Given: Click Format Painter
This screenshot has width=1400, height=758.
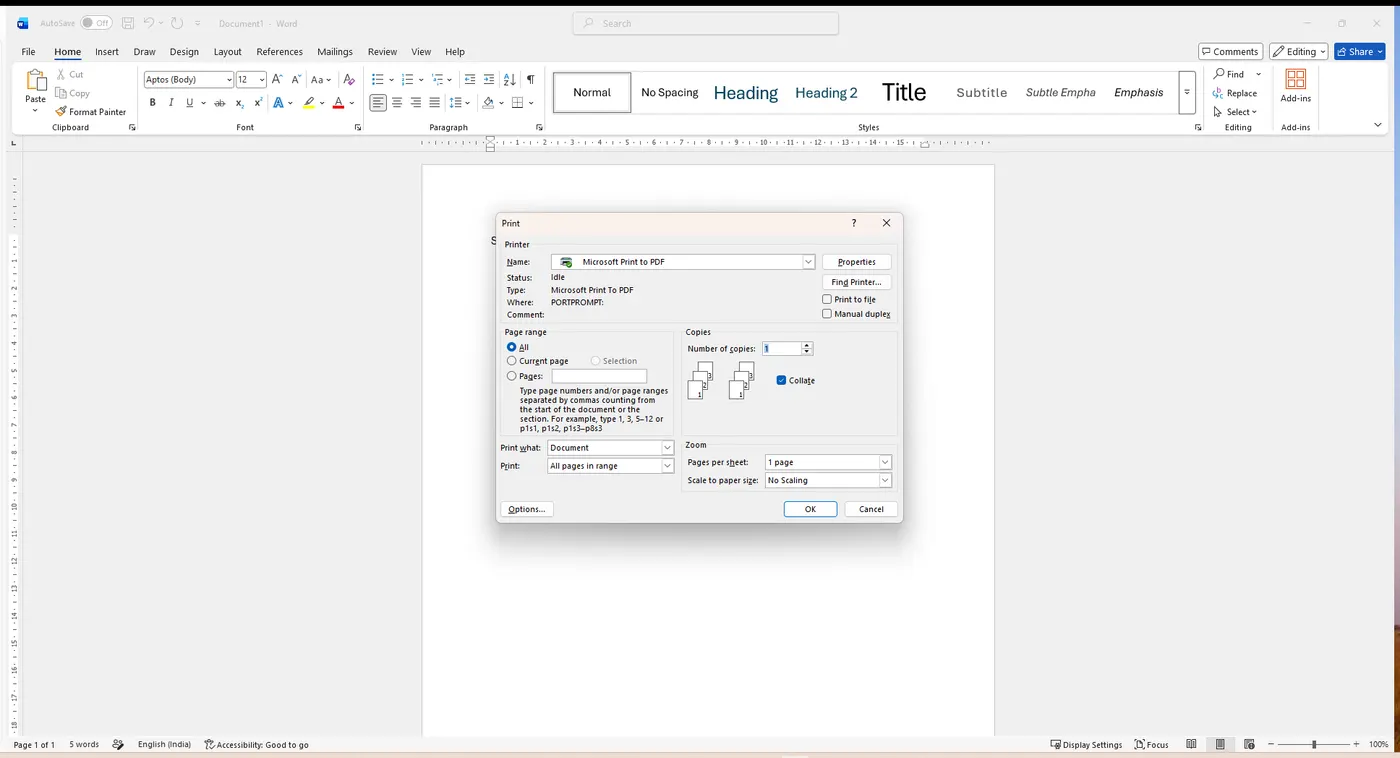Looking at the screenshot, I should (91, 112).
